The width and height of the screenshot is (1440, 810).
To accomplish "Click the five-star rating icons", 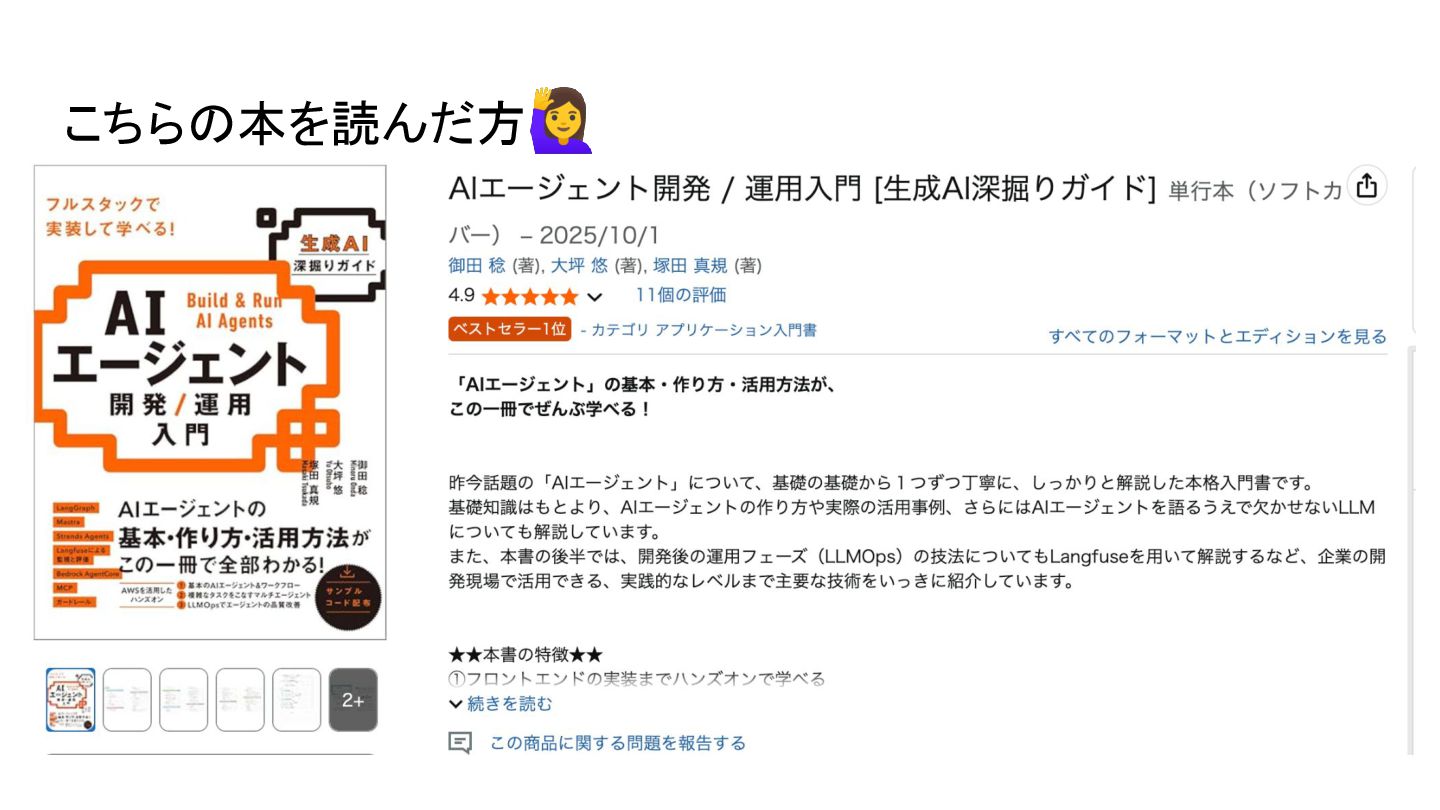I will (x=530, y=296).
